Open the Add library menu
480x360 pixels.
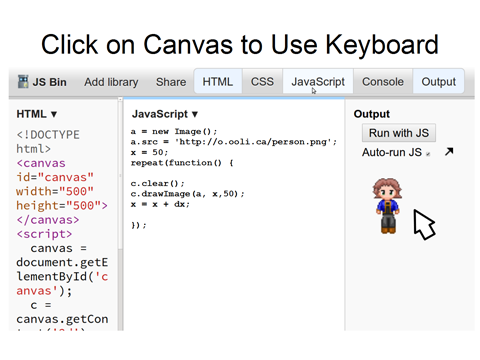click(x=111, y=82)
